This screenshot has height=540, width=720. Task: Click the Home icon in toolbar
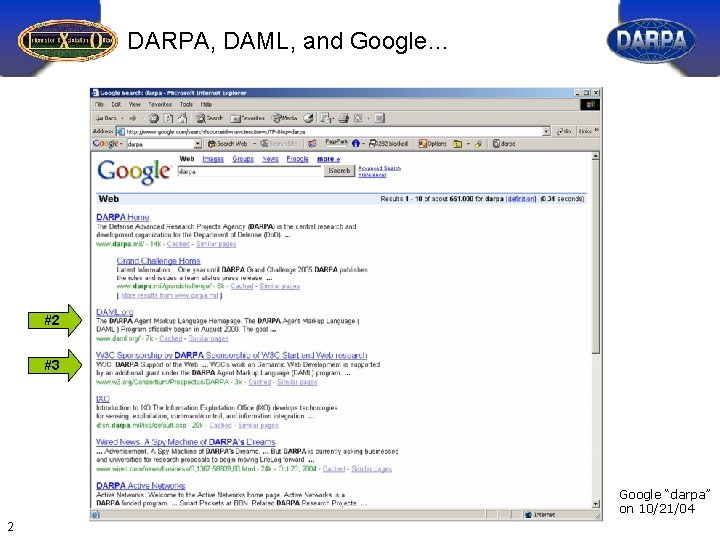tap(183, 118)
